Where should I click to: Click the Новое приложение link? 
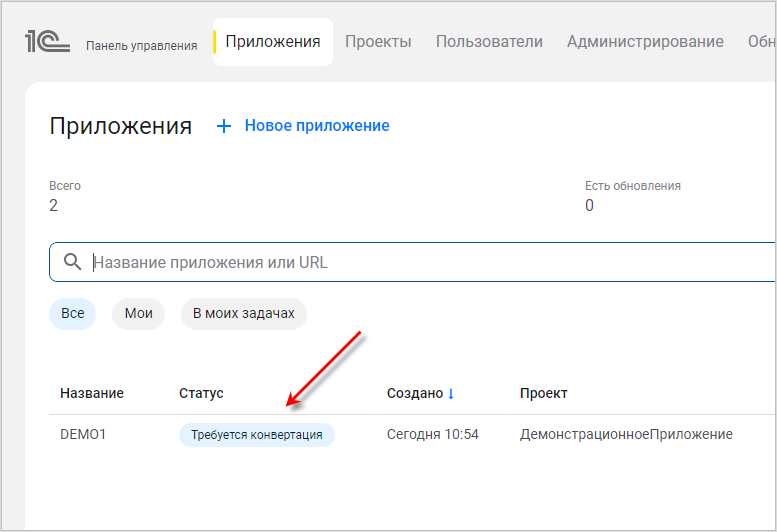317,126
